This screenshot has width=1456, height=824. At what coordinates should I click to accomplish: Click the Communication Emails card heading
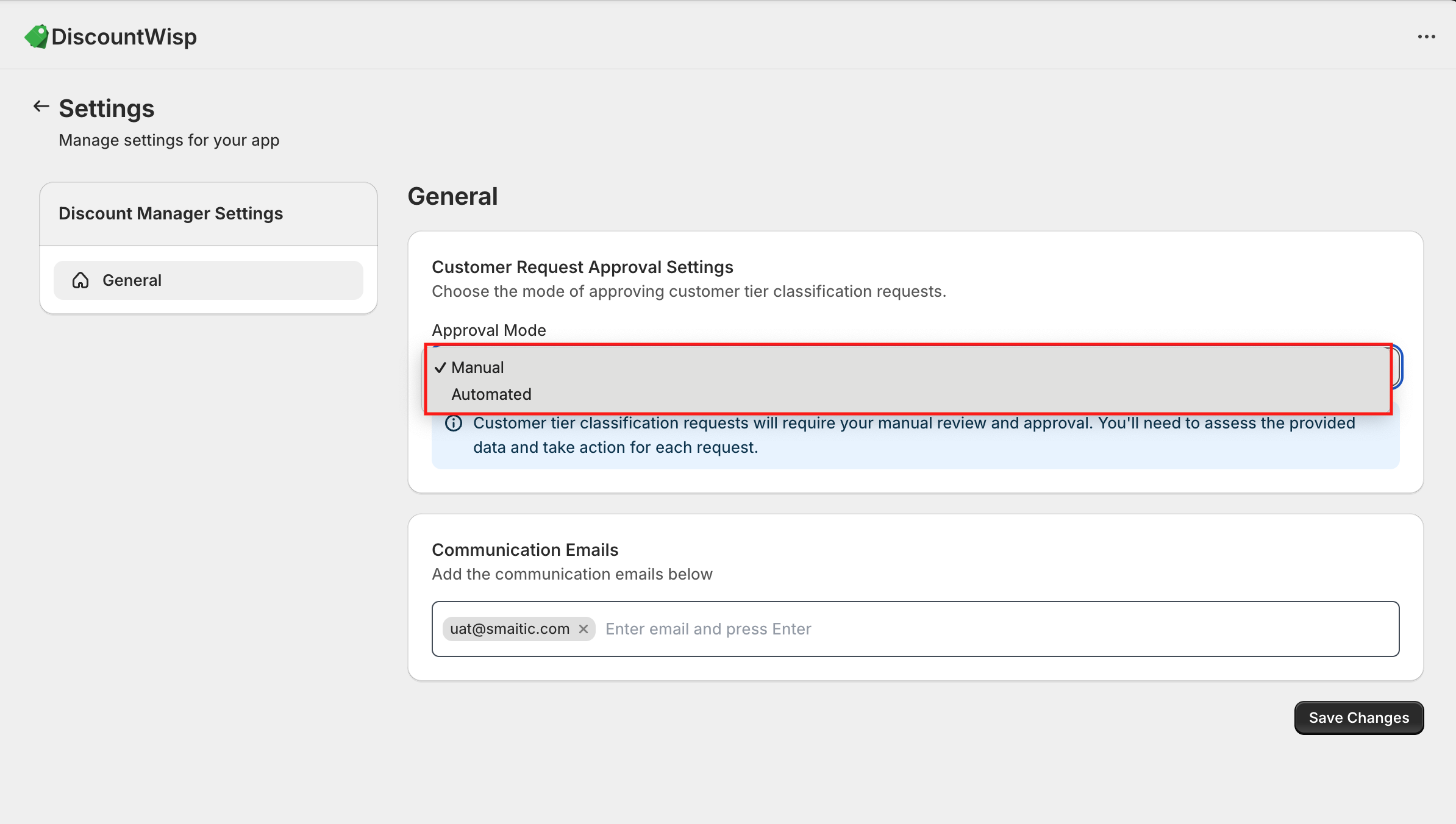525,550
